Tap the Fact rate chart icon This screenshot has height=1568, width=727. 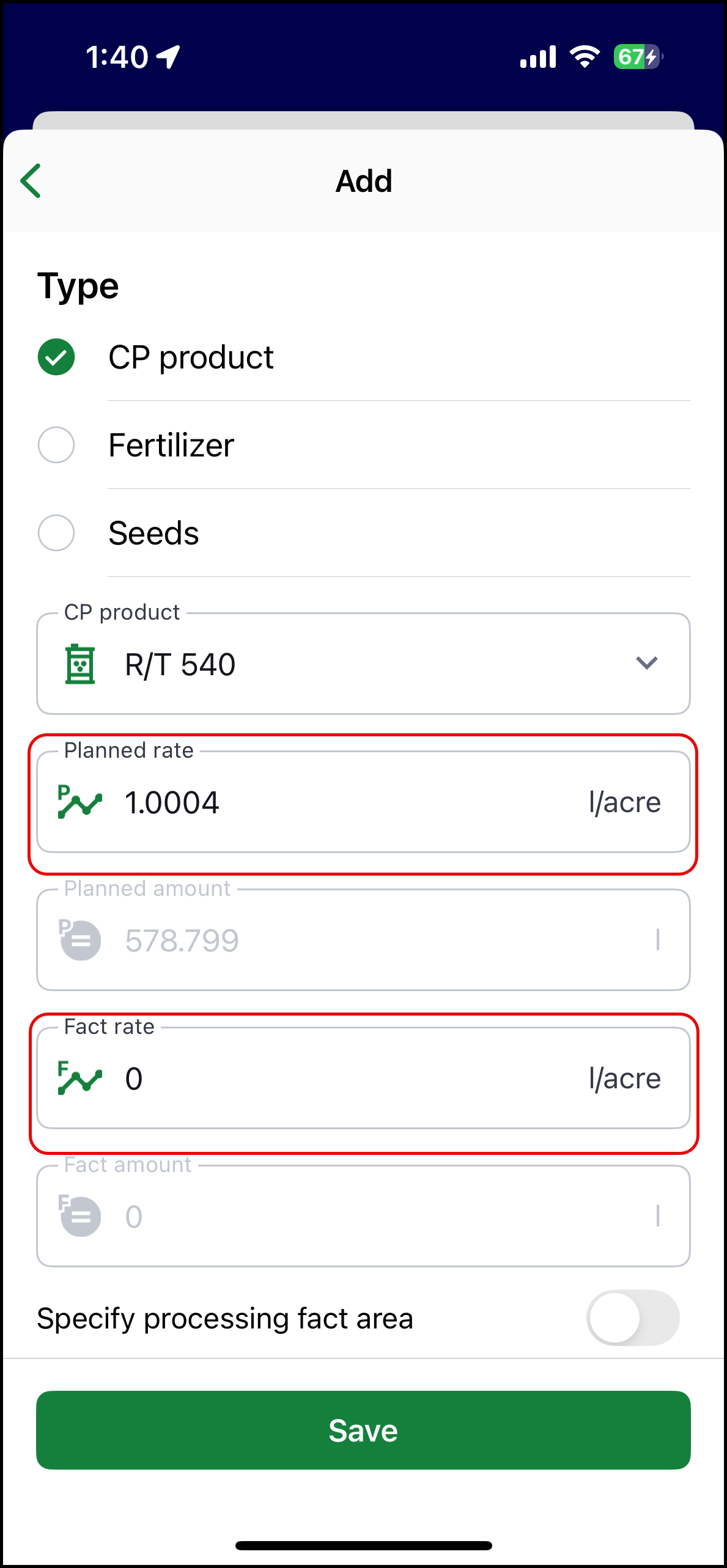pos(79,1078)
